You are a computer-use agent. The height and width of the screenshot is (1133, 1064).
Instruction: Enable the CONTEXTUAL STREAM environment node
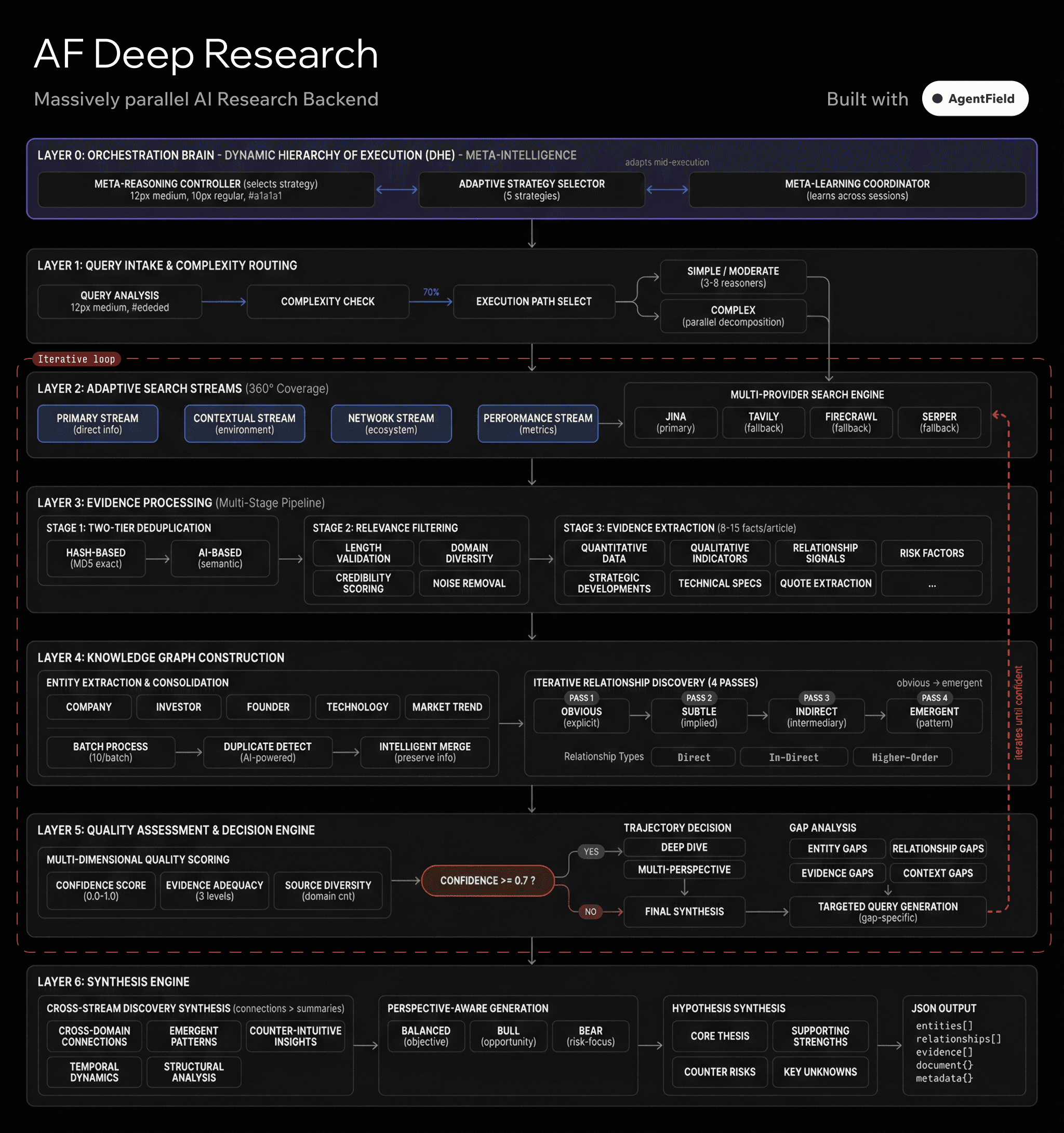[x=244, y=423]
